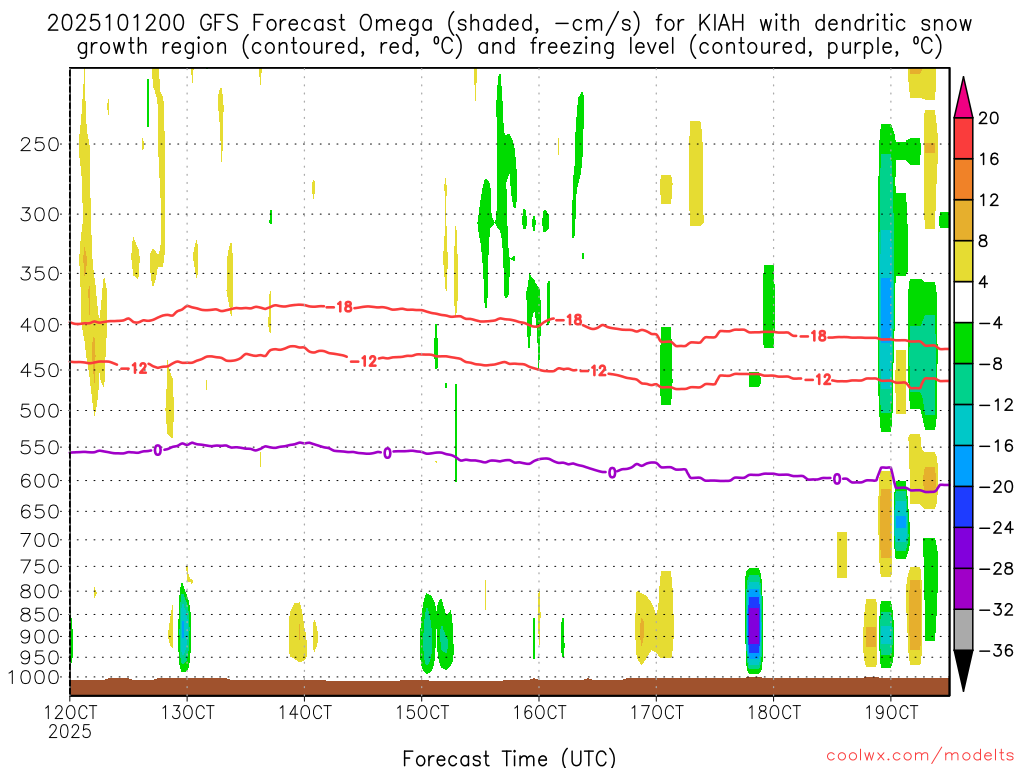The width and height of the screenshot is (1024, 768).
Task: Click the 850 pressure level label
Action: (40, 615)
